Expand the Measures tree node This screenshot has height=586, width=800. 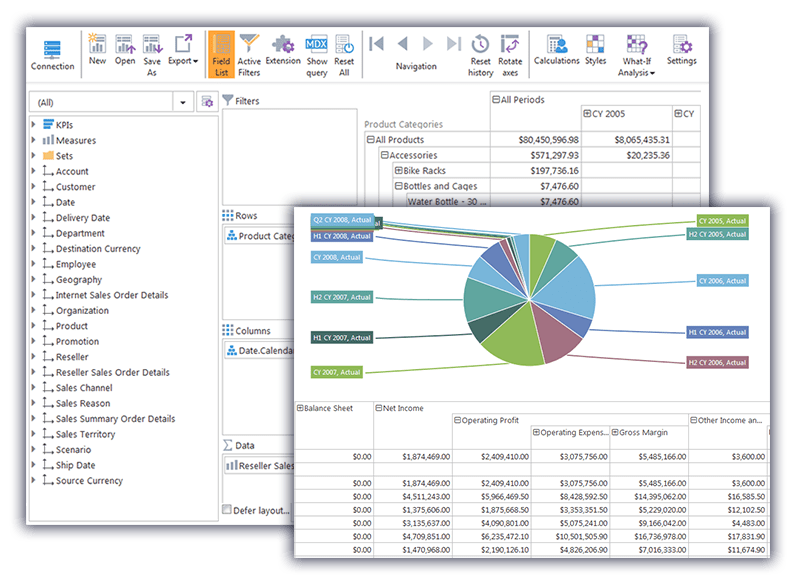pos(34,140)
